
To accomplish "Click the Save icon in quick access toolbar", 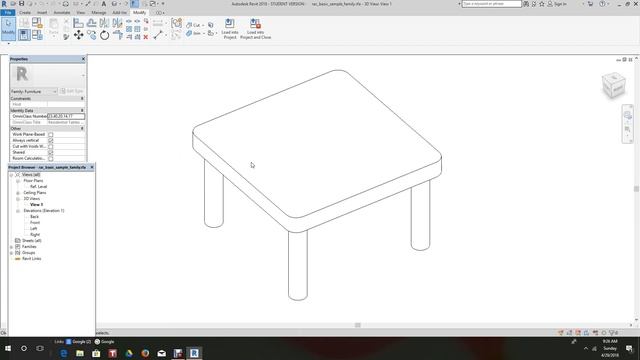I will (x=22, y=4).
